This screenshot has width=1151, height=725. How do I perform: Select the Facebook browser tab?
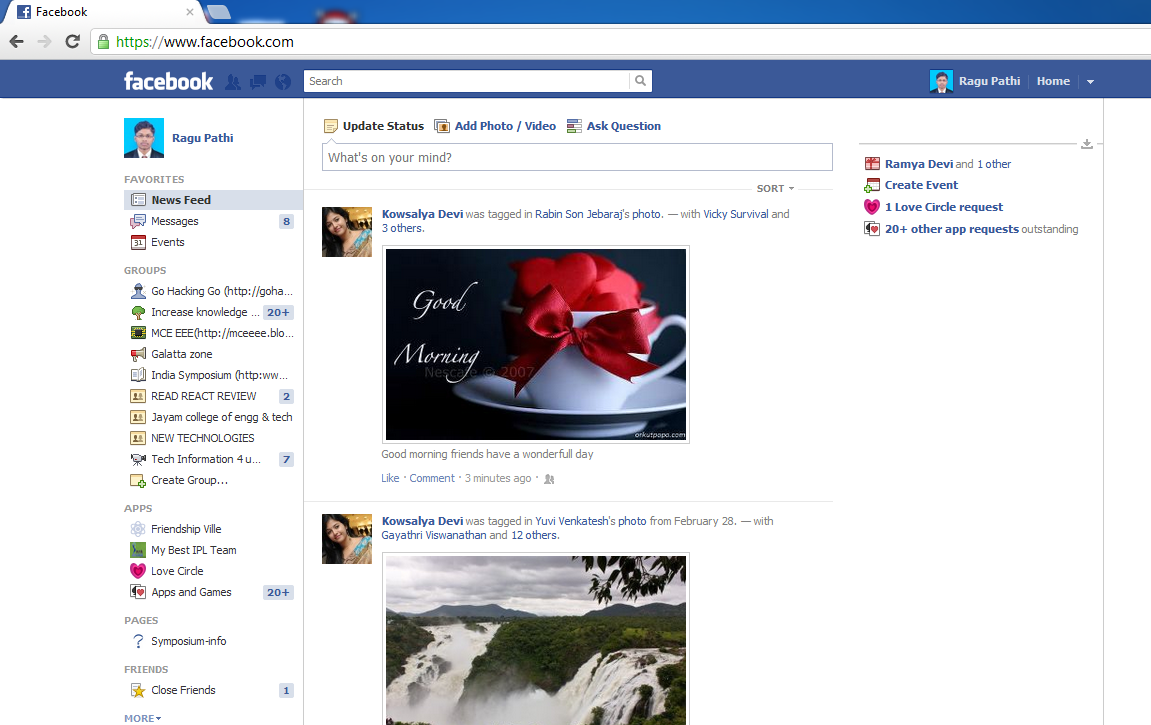pyautogui.click(x=103, y=12)
